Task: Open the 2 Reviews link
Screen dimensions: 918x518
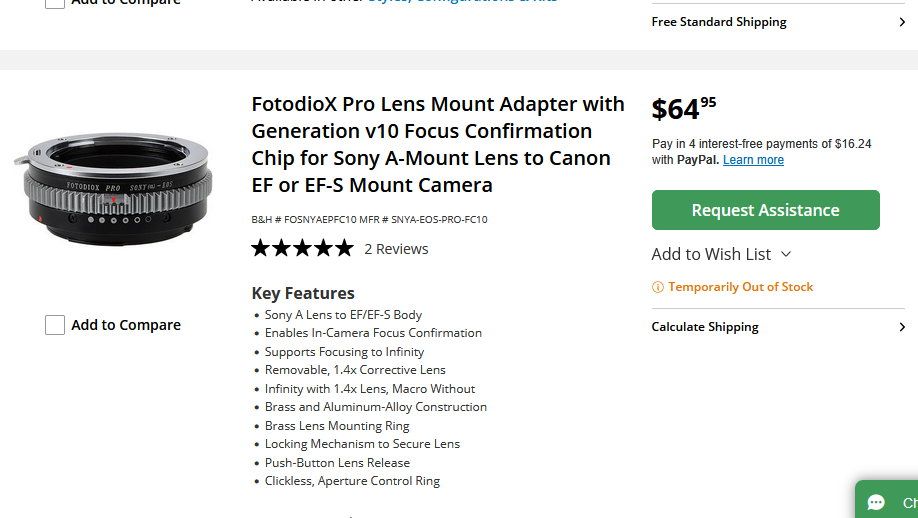Action: point(396,249)
